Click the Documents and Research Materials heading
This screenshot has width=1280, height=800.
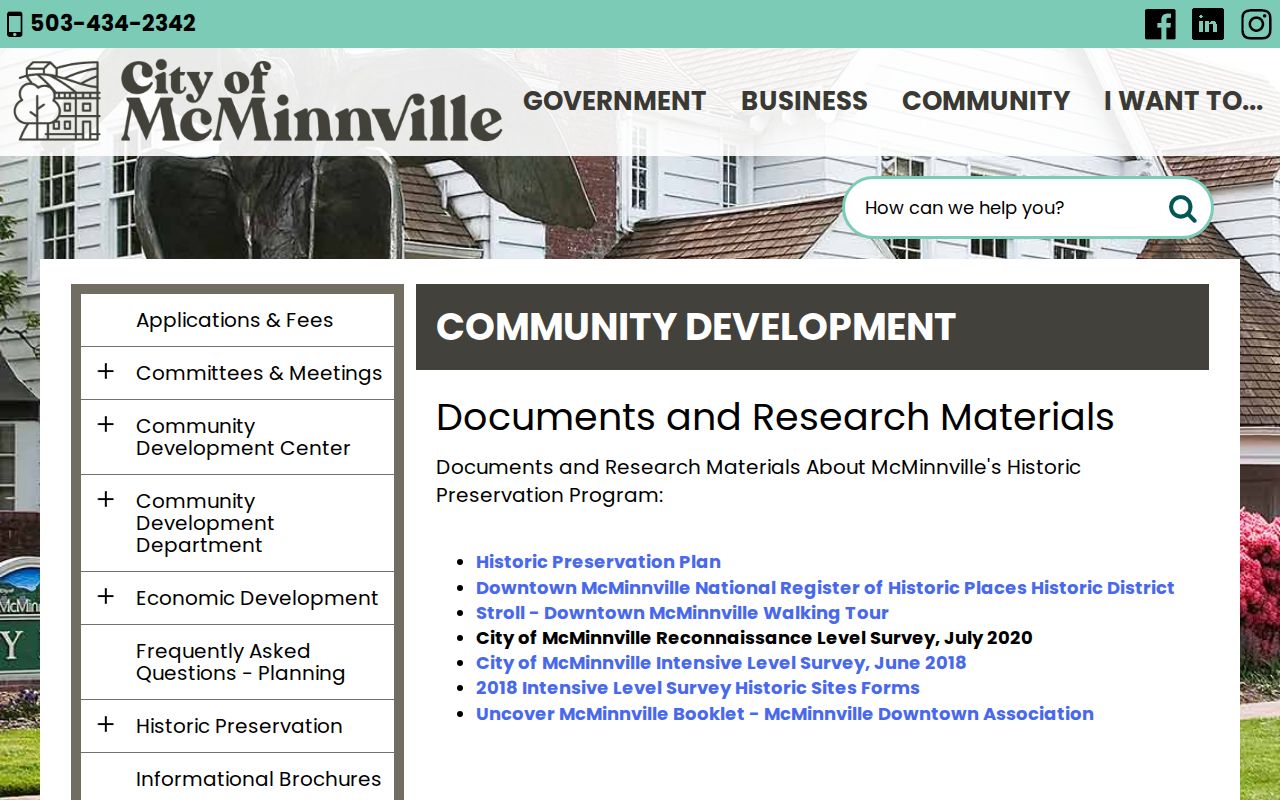tap(775, 417)
